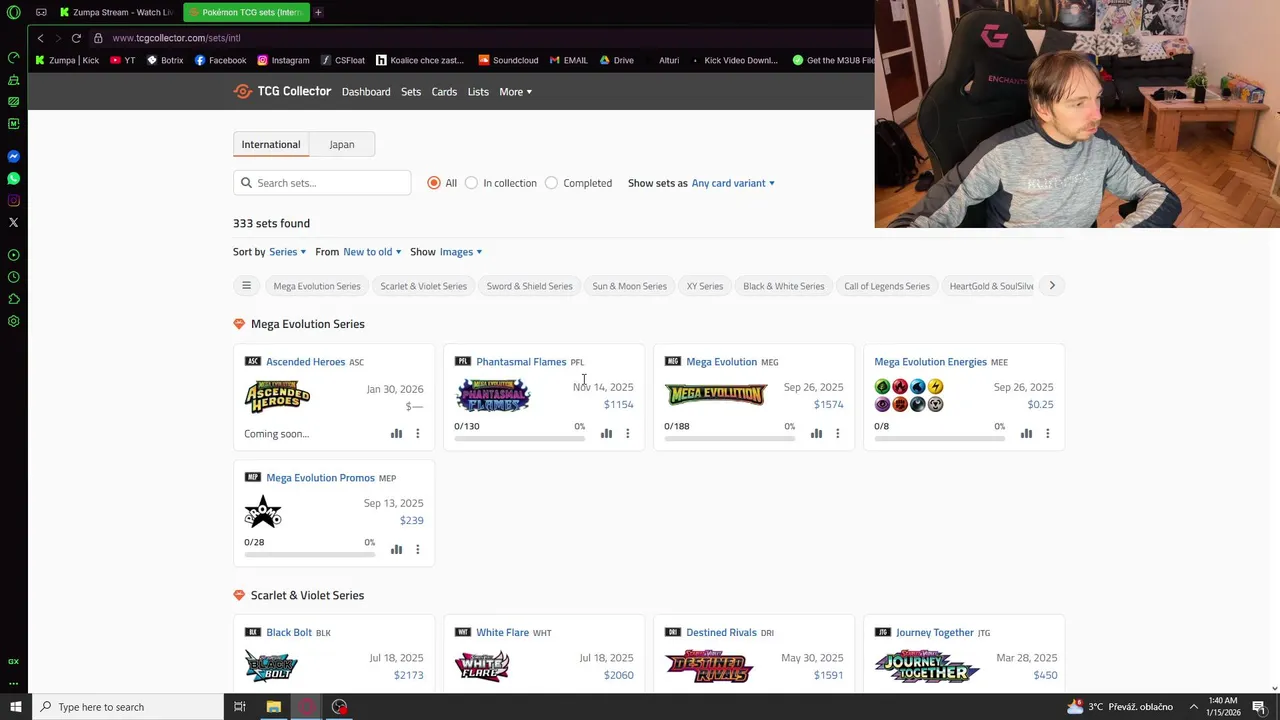The image size is (1280, 720).
Task: Jump to Sword & Shield Series chip
Action: 530,286
